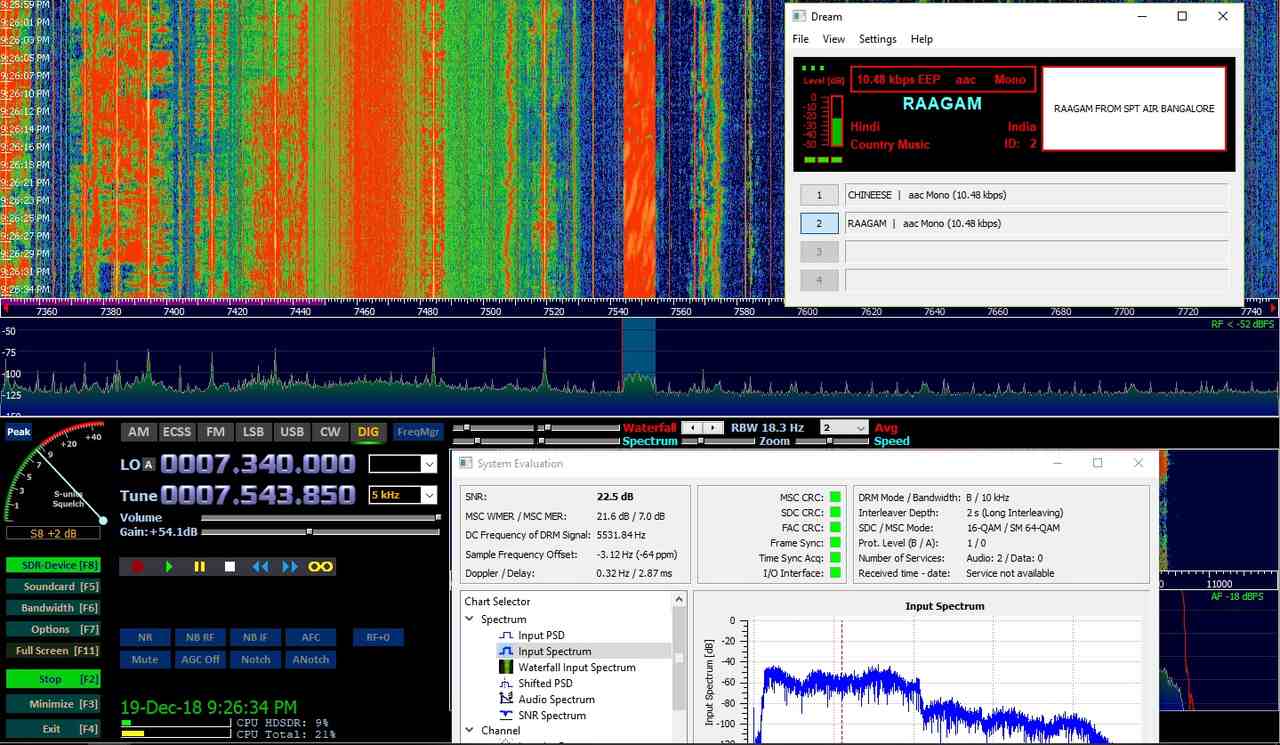Toggle loop playback with the yellow infinity icon
Image resolution: width=1280 pixels, height=745 pixels.
pyautogui.click(x=320, y=567)
